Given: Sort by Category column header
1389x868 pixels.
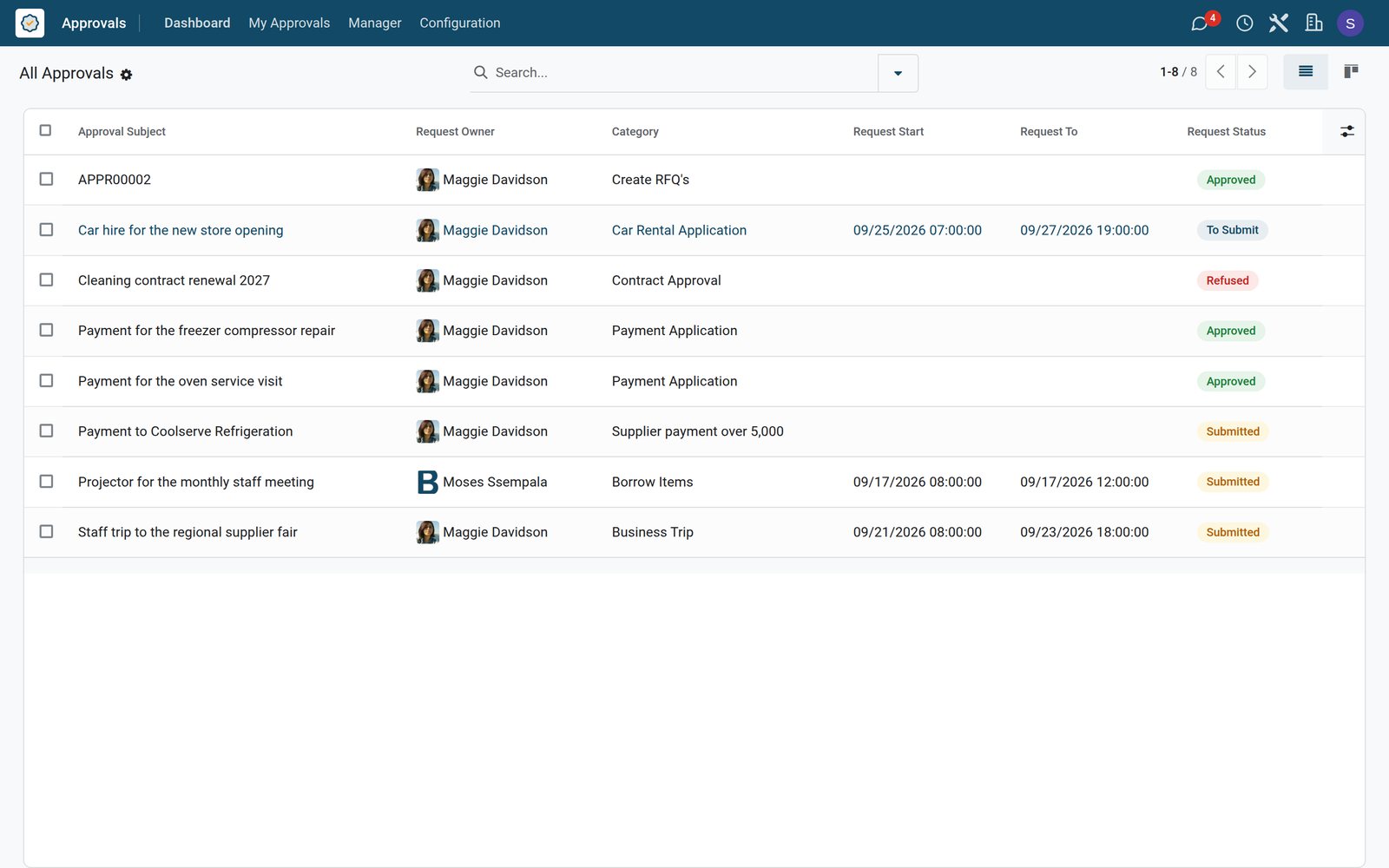Looking at the screenshot, I should 635,132.
